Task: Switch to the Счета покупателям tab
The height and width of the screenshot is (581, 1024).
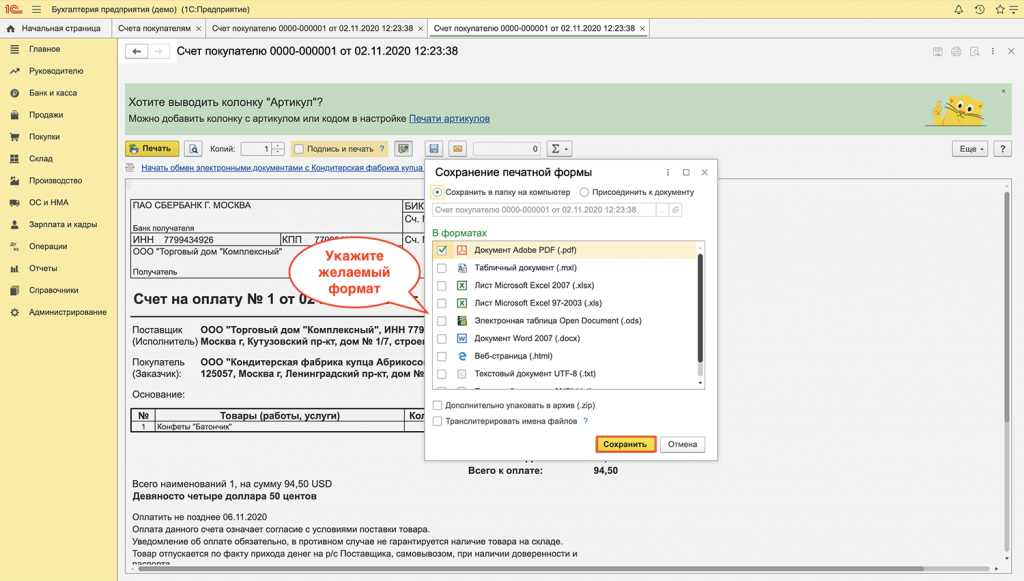Action: (154, 28)
